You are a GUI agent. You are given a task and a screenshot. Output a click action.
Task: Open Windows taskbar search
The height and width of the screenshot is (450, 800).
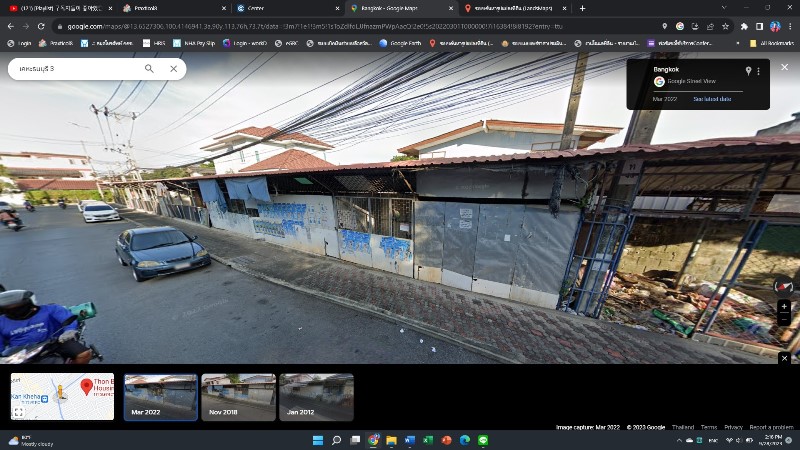pyautogui.click(x=336, y=440)
